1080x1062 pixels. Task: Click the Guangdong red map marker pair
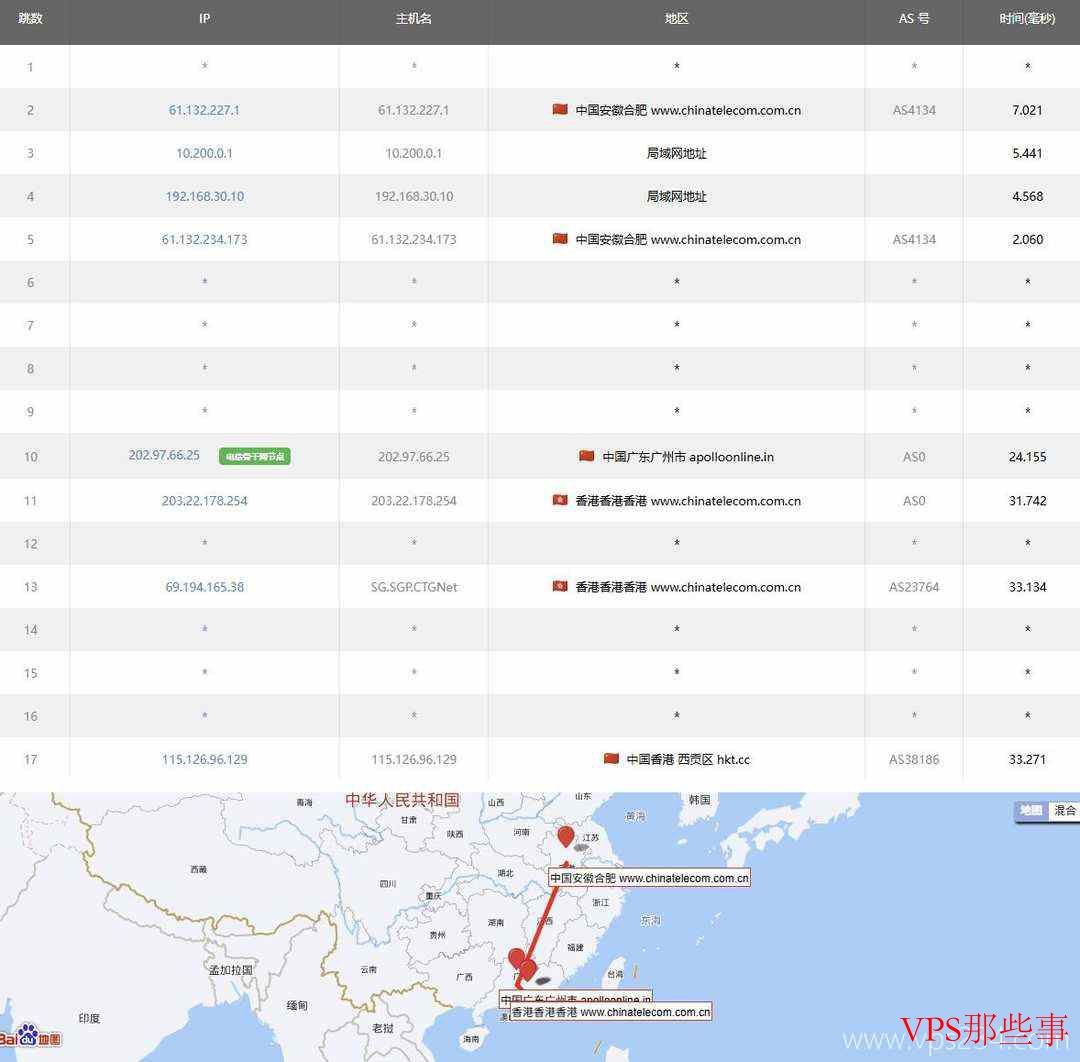522,965
